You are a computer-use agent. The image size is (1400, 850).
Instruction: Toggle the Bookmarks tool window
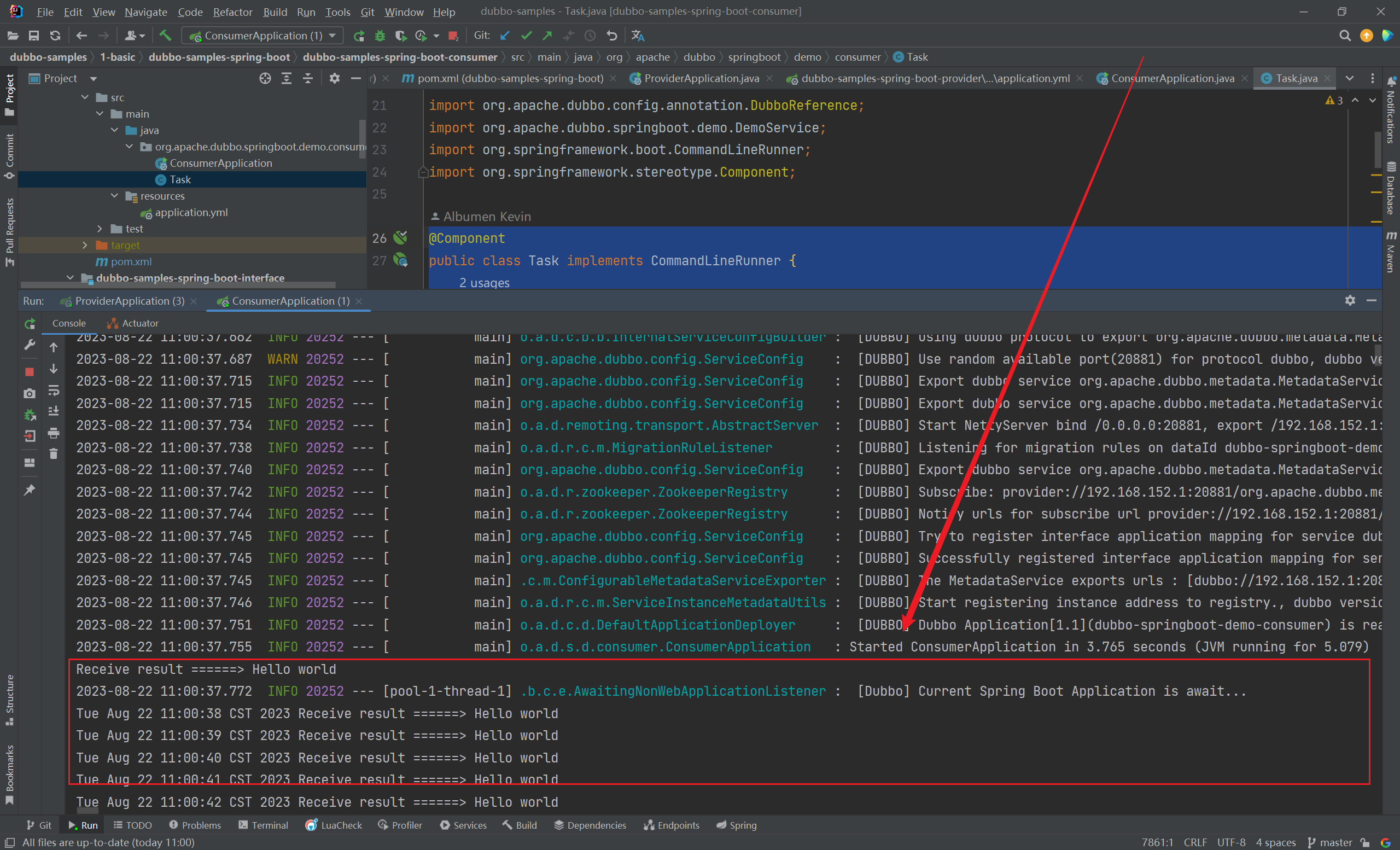(x=9, y=775)
